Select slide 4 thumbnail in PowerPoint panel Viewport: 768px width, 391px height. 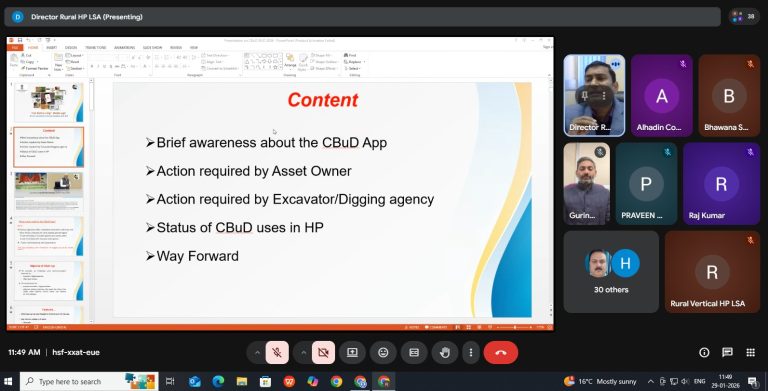coord(49,236)
